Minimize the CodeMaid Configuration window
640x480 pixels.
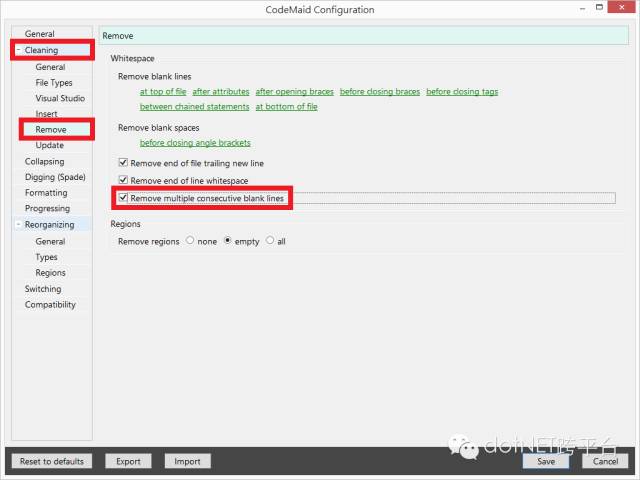tap(582, 8)
